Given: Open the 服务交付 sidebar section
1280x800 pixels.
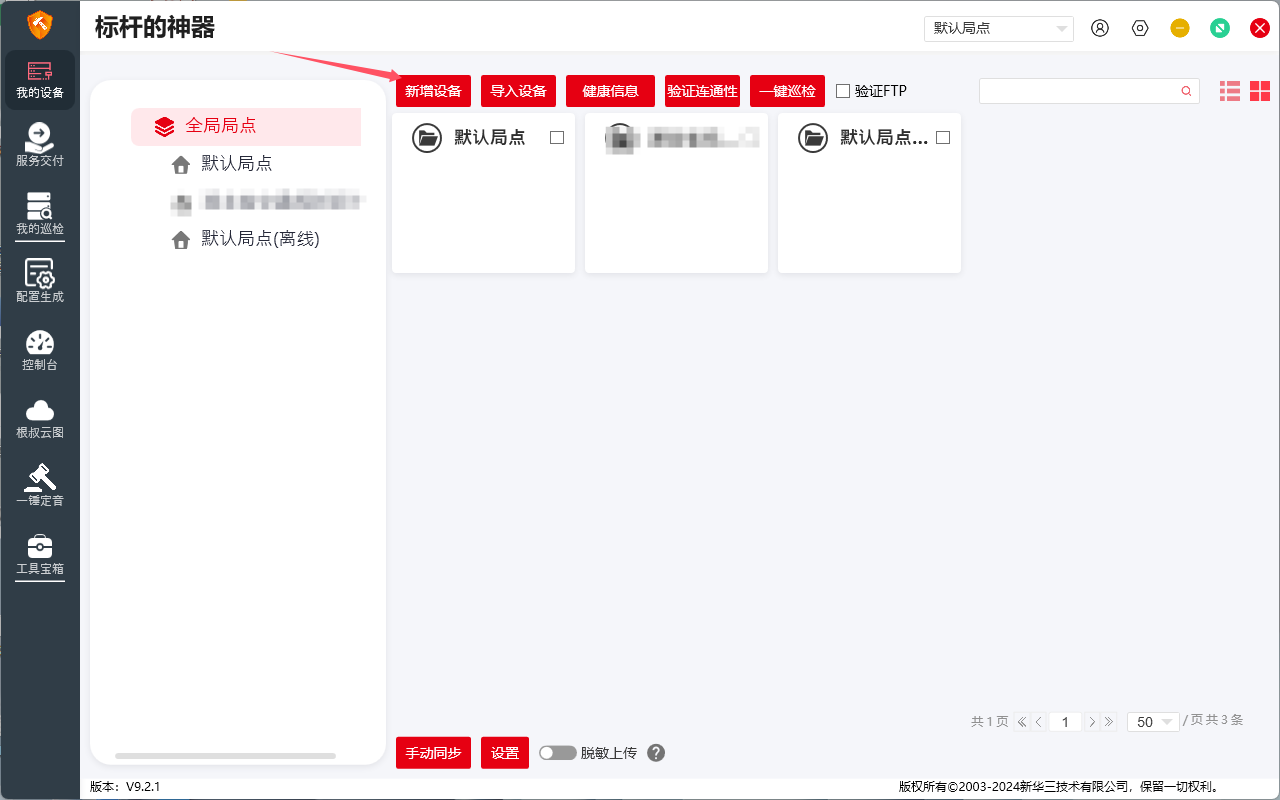Looking at the screenshot, I should pos(40,144).
